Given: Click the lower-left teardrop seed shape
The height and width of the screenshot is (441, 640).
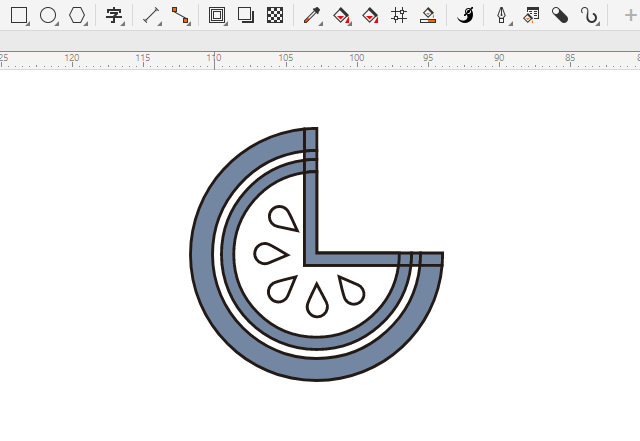Looking at the screenshot, I should (x=282, y=289).
